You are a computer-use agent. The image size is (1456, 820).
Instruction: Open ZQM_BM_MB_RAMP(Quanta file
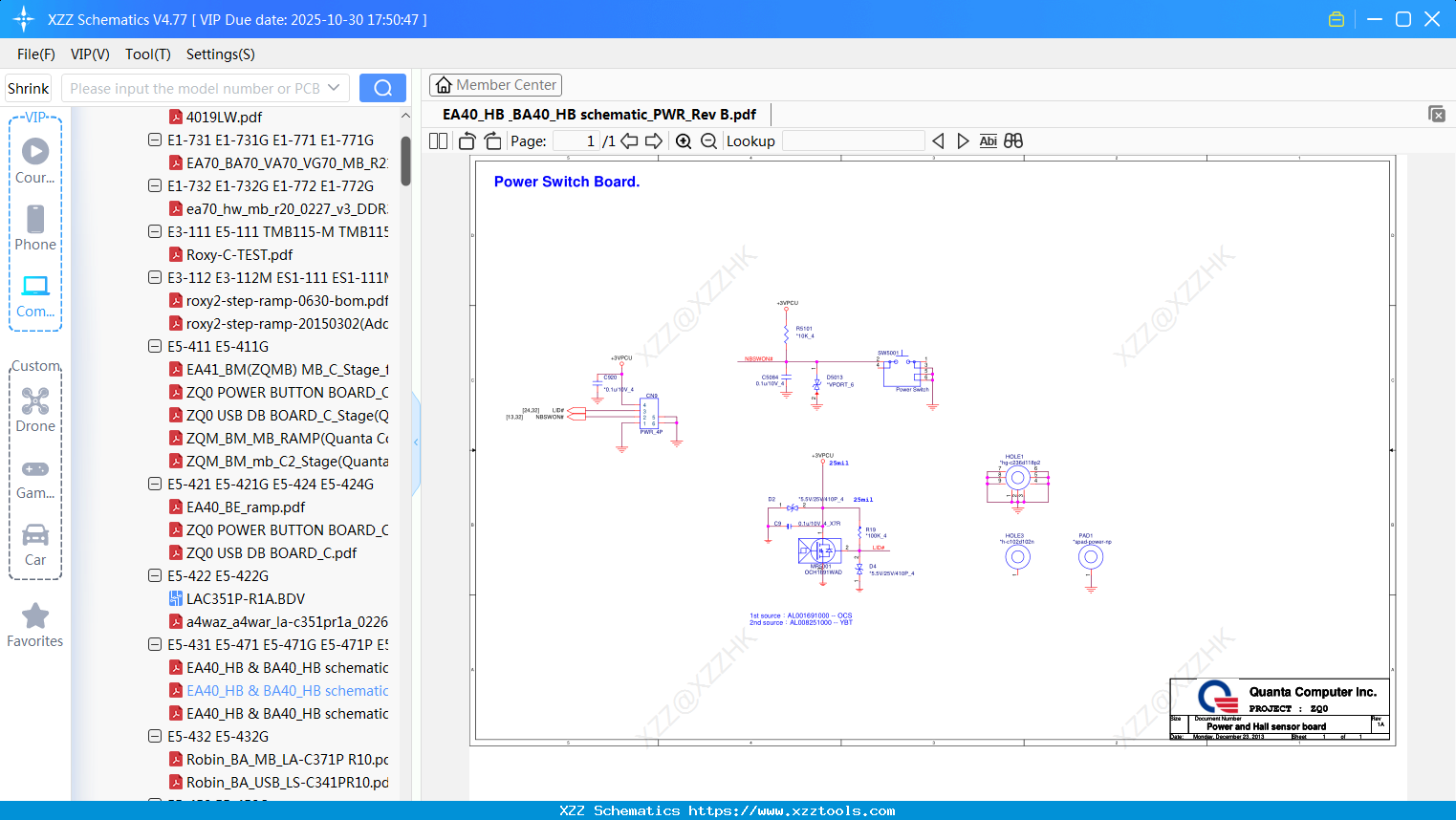click(x=287, y=438)
